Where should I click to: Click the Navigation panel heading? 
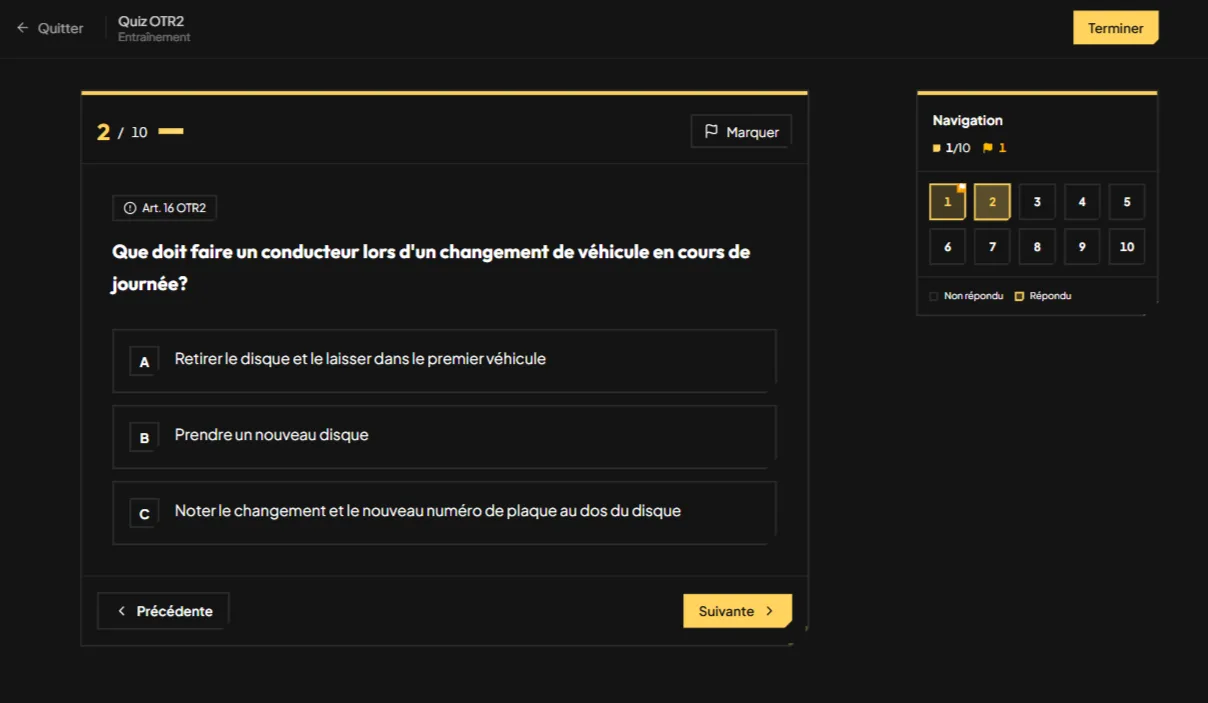(967, 120)
